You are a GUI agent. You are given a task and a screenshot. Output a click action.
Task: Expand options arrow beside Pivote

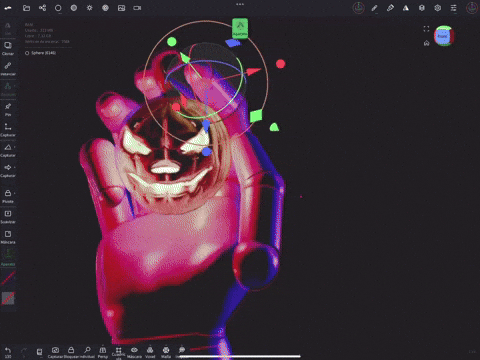click(15, 193)
